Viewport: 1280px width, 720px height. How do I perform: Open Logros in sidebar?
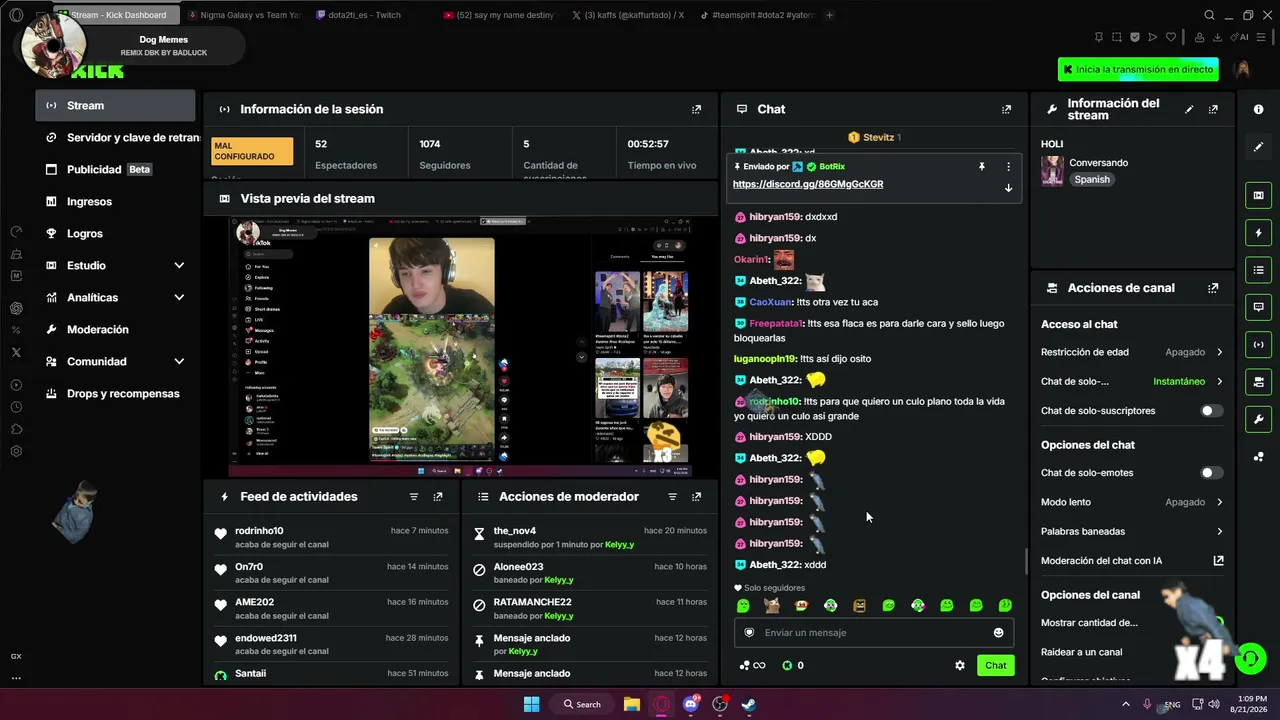tap(116, 233)
